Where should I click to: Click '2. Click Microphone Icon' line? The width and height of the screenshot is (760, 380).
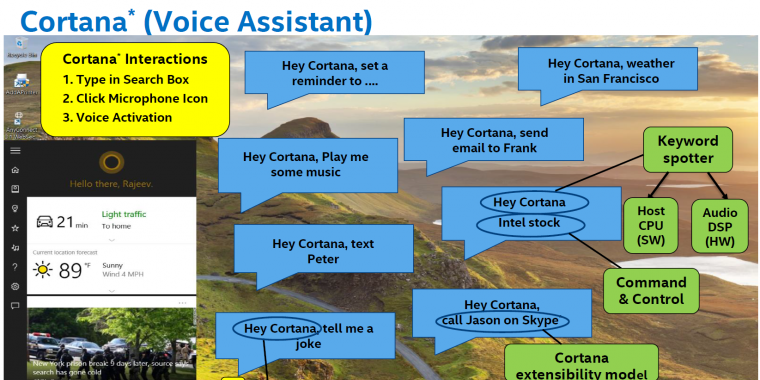pyautogui.click(x=135, y=99)
